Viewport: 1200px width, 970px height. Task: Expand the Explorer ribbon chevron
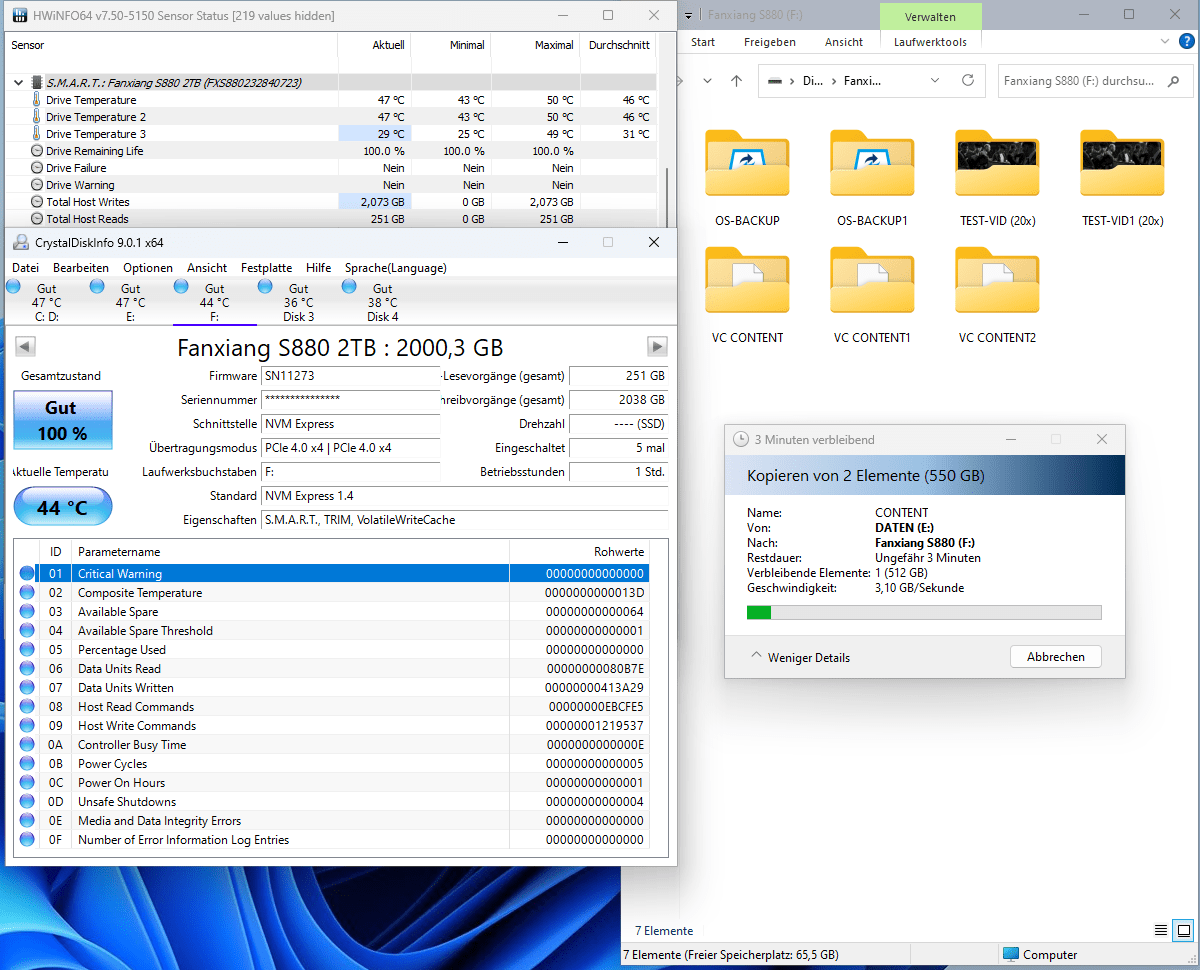[x=1164, y=42]
